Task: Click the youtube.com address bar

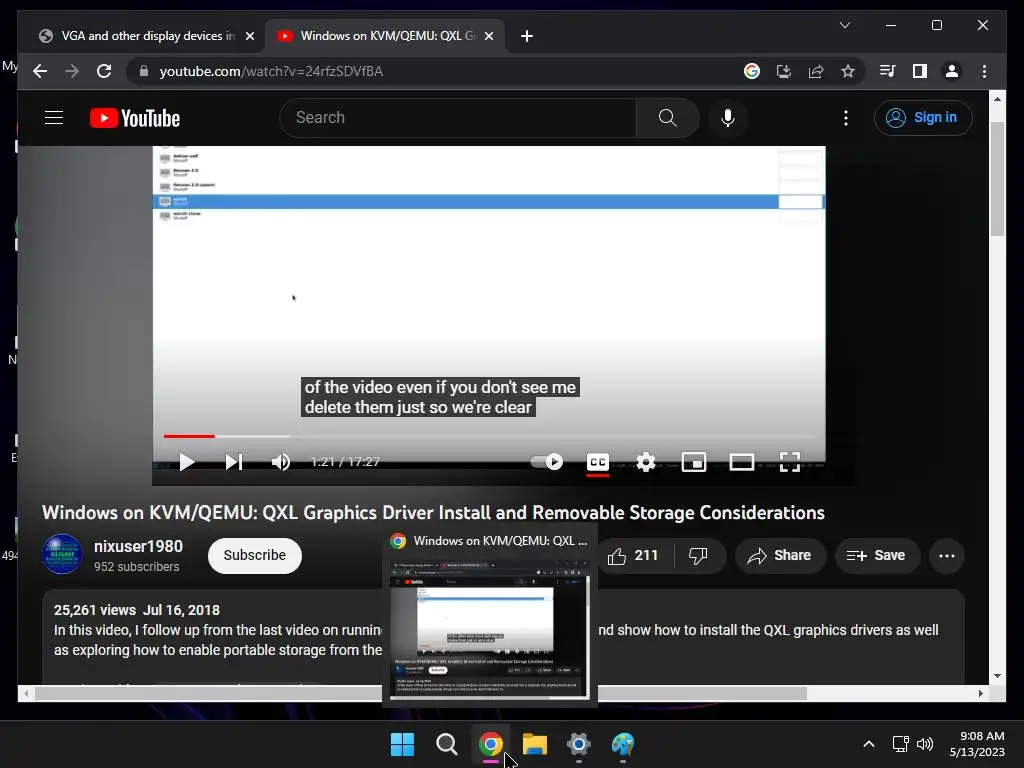Action: tap(431, 71)
